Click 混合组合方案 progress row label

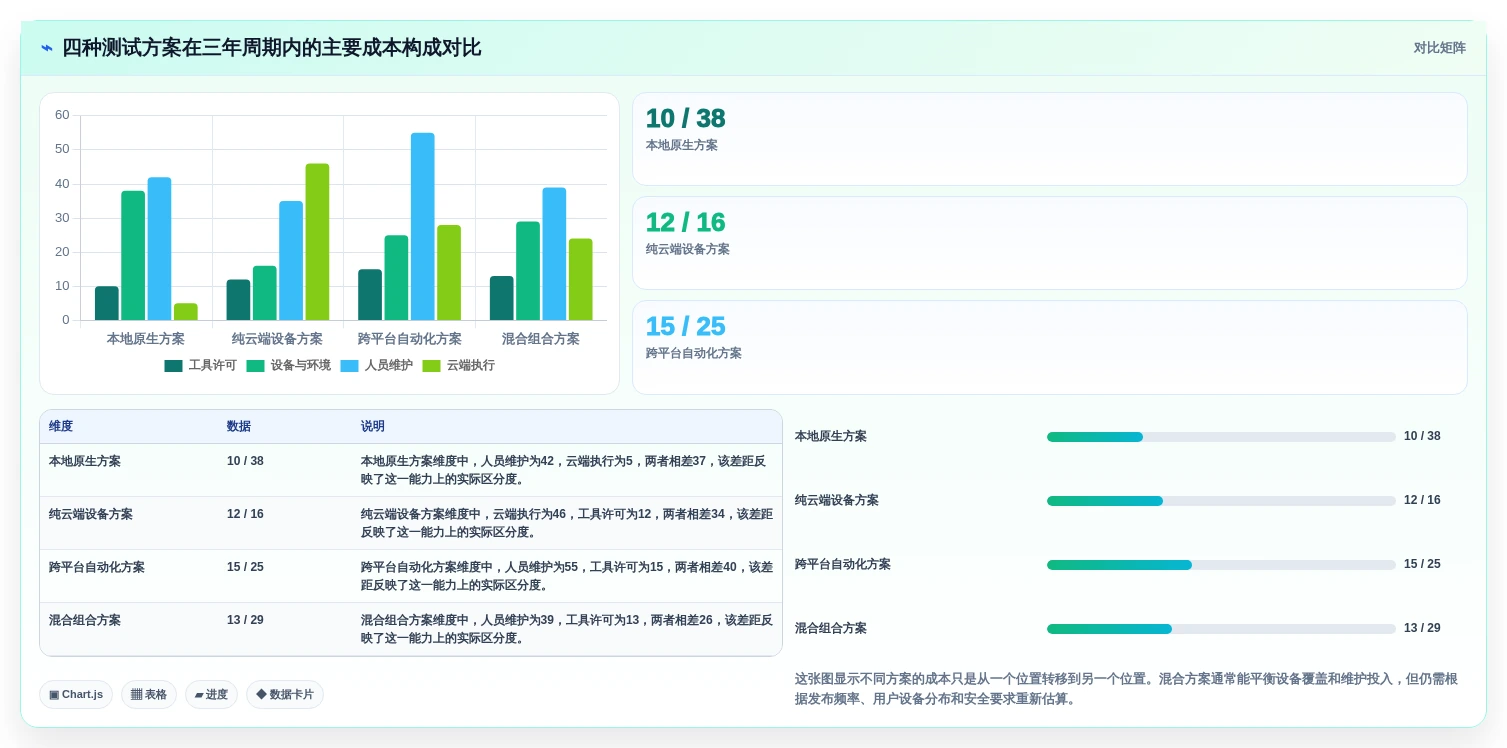pos(831,629)
